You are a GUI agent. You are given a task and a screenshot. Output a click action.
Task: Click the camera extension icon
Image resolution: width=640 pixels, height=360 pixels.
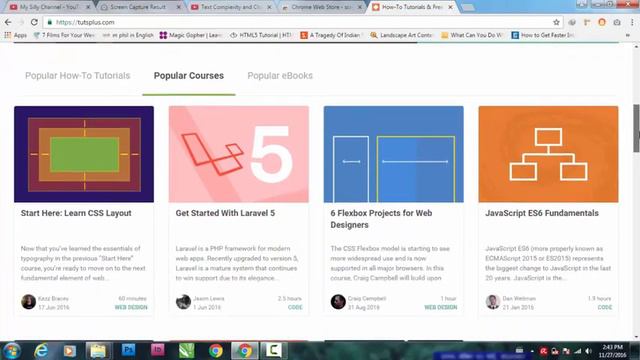click(617, 22)
